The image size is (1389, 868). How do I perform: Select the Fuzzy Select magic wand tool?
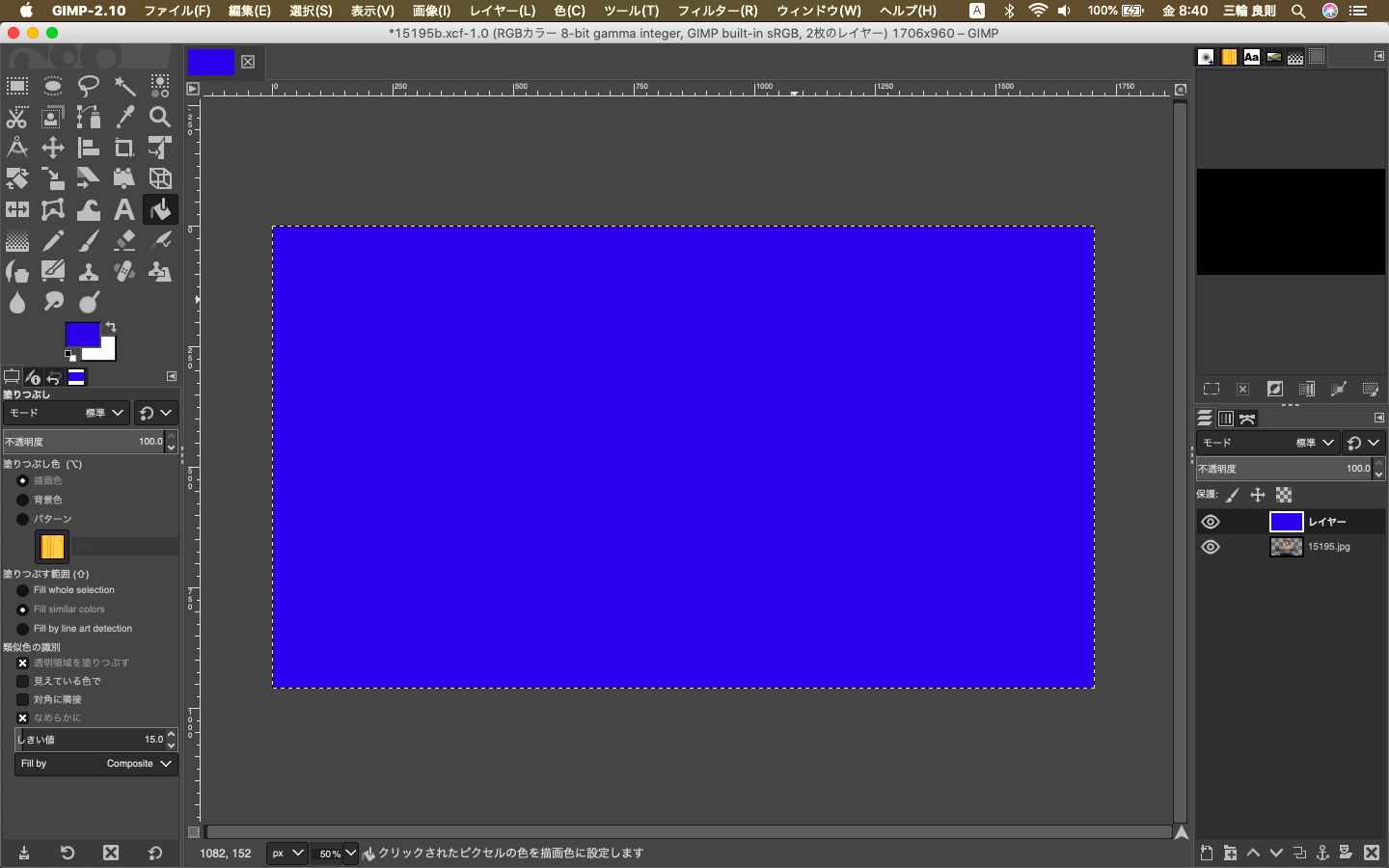(x=124, y=86)
